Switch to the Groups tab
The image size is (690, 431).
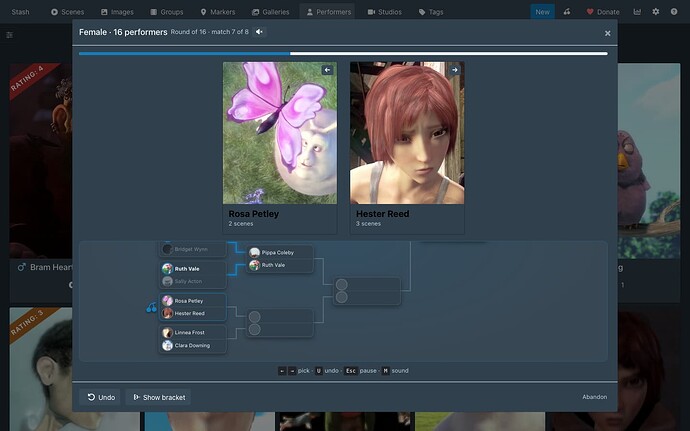pyautogui.click(x=167, y=12)
